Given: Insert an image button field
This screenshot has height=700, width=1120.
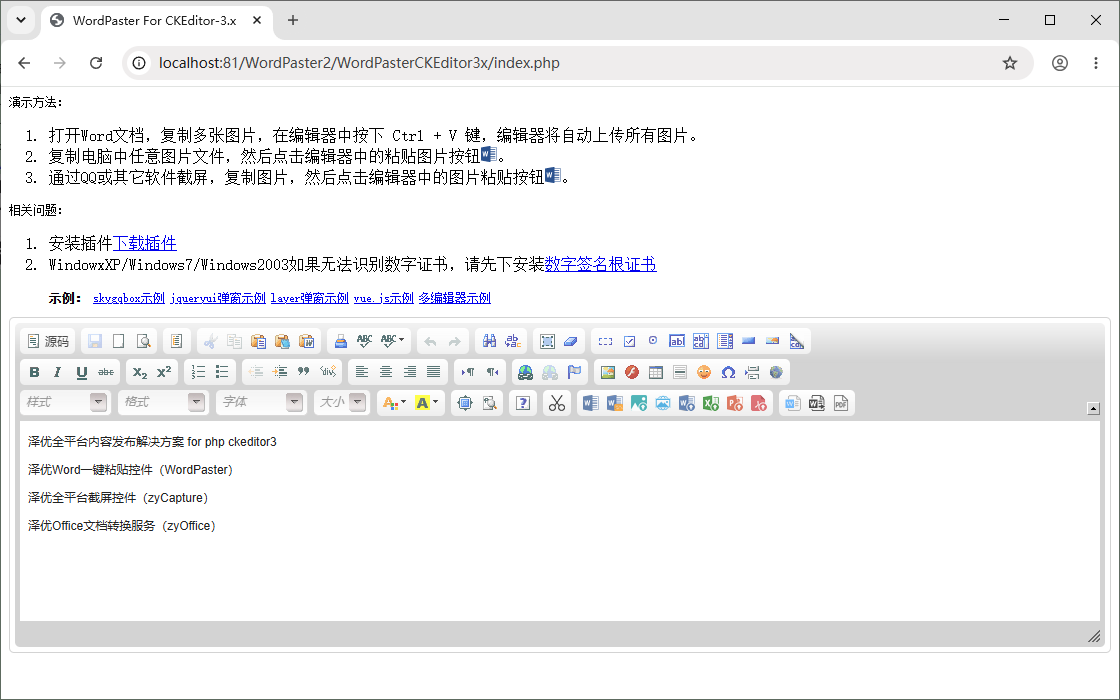Looking at the screenshot, I should click(x=772, y=341).
